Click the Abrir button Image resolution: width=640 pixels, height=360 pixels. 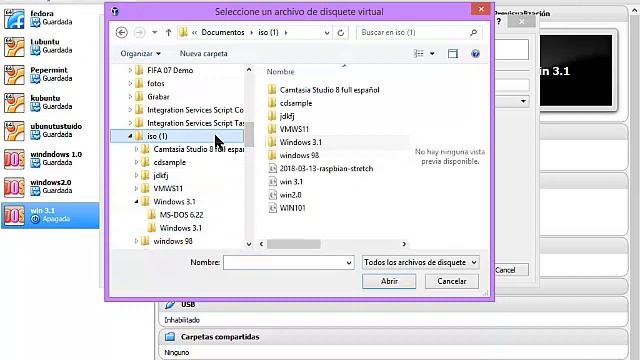point(389,281)
